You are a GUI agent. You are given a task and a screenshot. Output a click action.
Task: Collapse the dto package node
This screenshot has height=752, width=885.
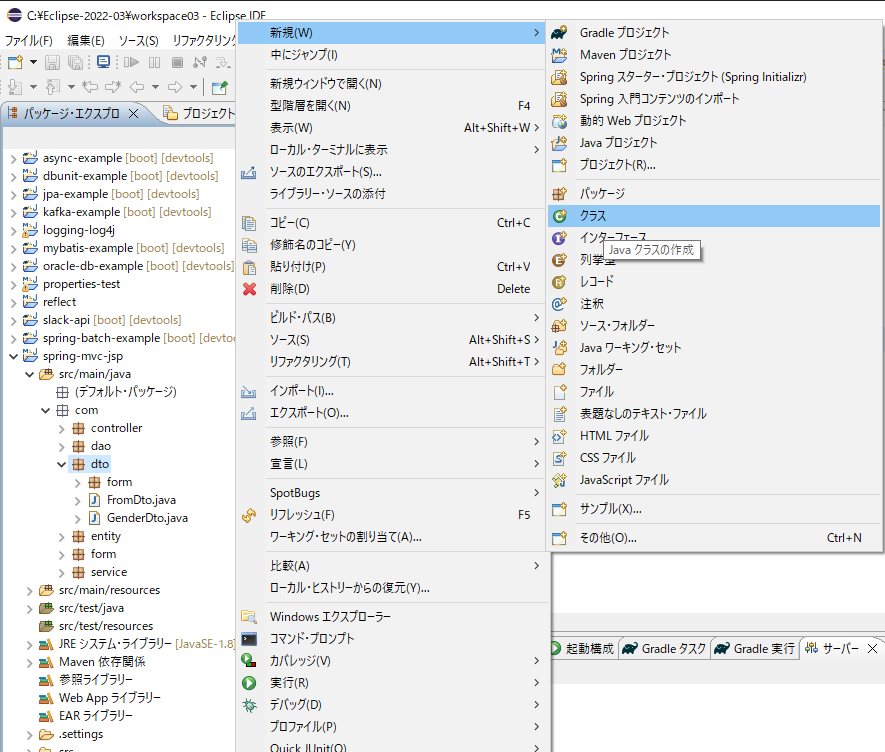click(62, 465)
